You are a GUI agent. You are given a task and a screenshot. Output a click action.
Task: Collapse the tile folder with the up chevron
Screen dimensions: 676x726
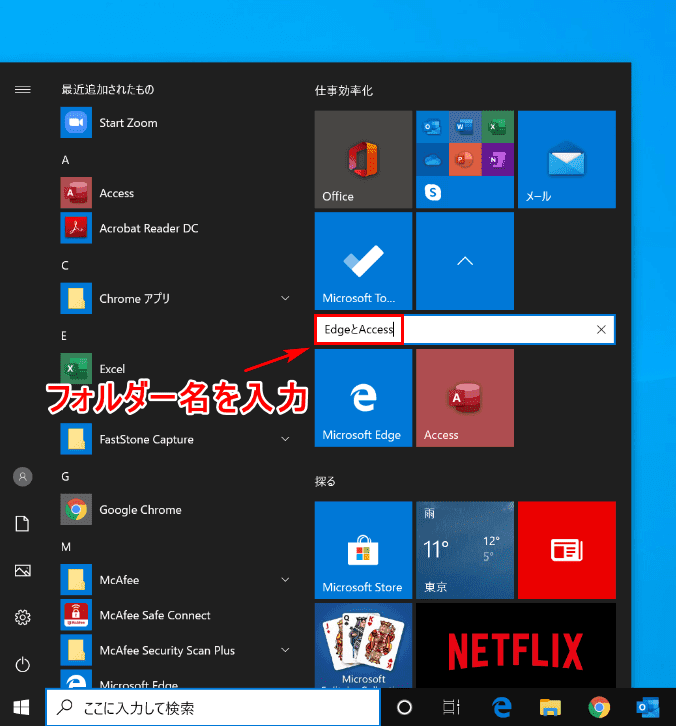pyautogui.click(x=465, y=261)
